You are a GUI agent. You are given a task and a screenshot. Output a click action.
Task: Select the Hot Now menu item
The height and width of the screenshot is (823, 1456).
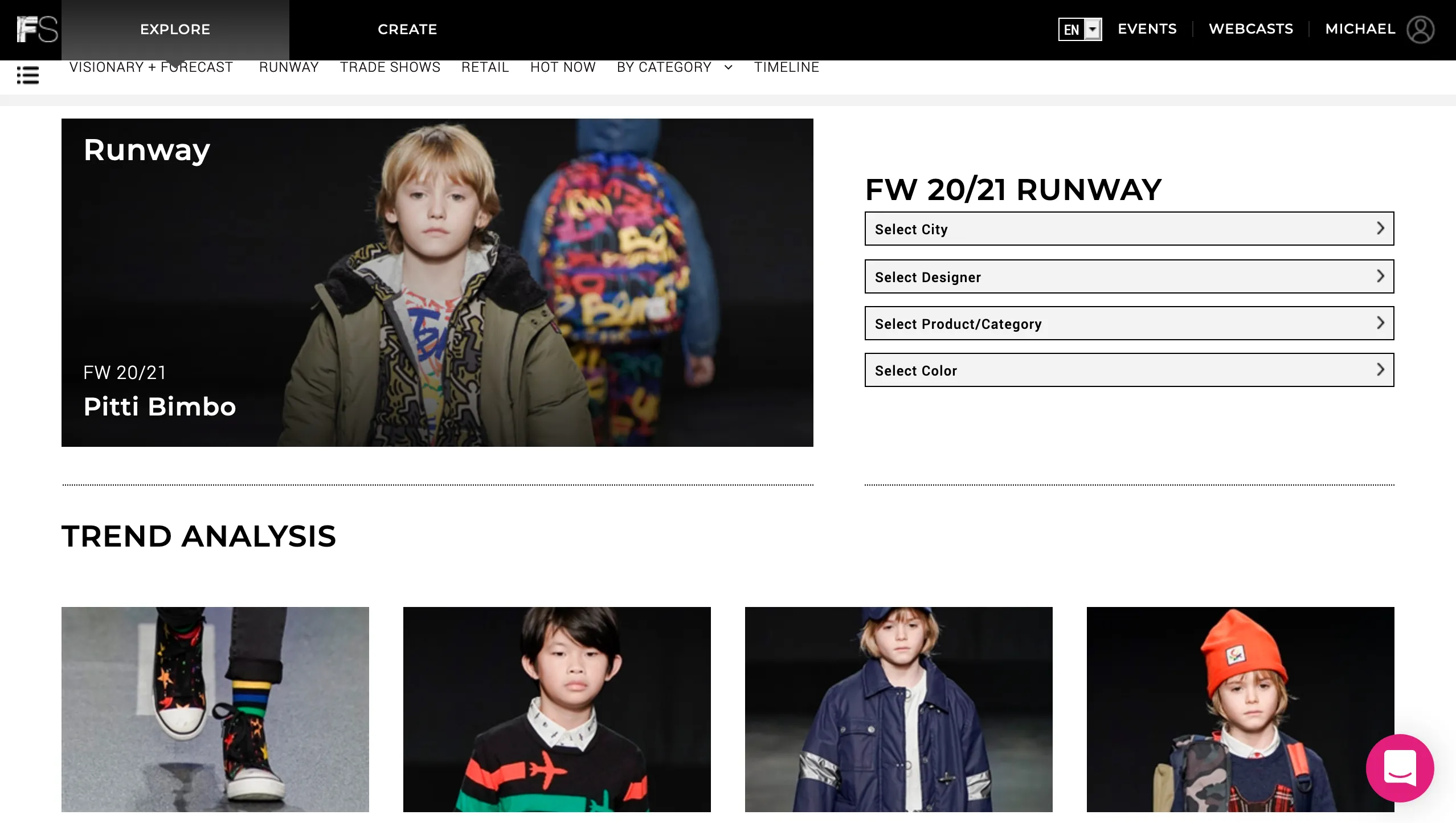coord(563,67)
